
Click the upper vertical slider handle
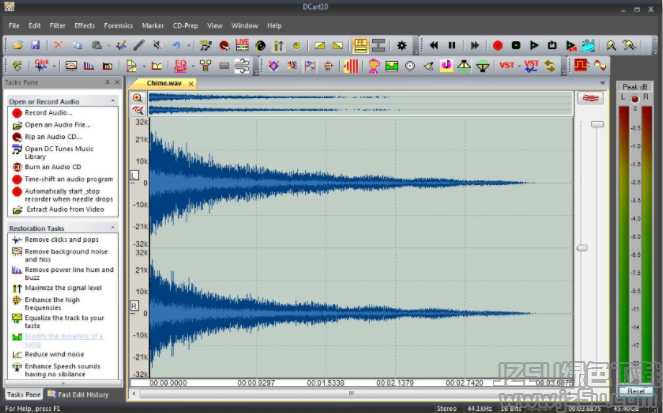pyautogui.click(x=597, y=124)
